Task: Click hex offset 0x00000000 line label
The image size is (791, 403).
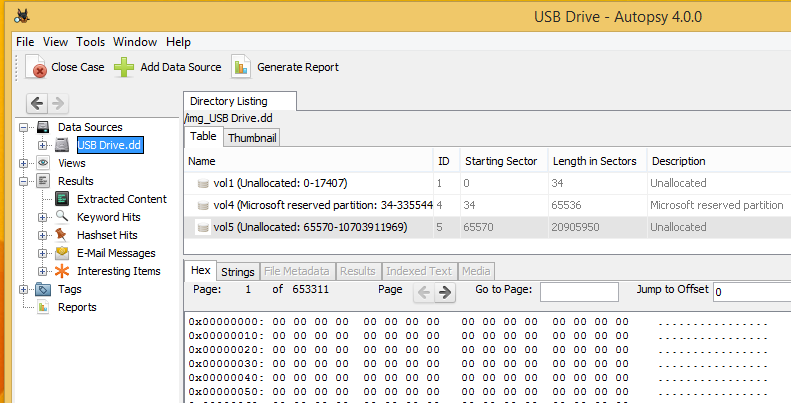Action: tap(226, 322)
